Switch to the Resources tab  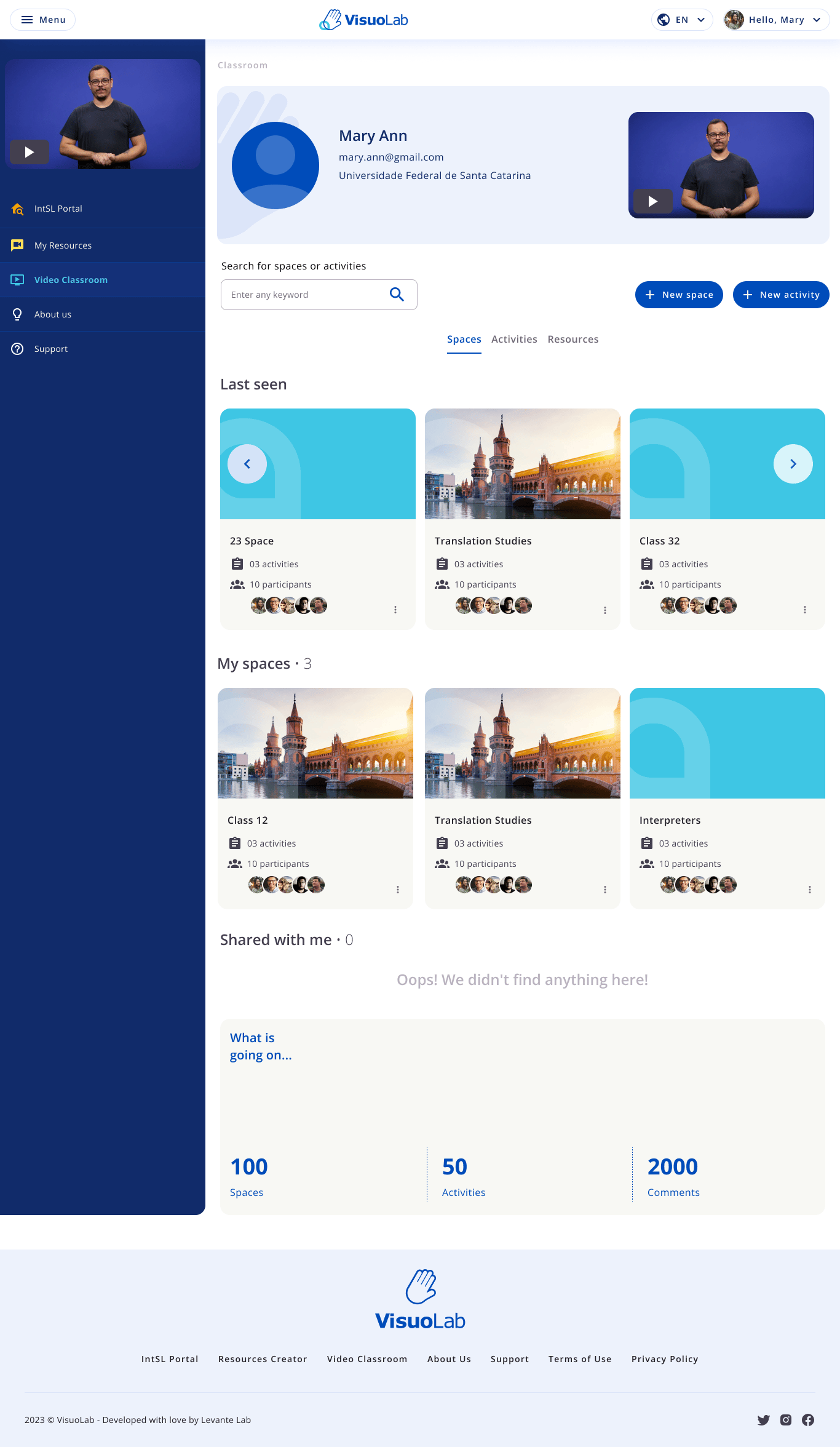tap(573, 340)
